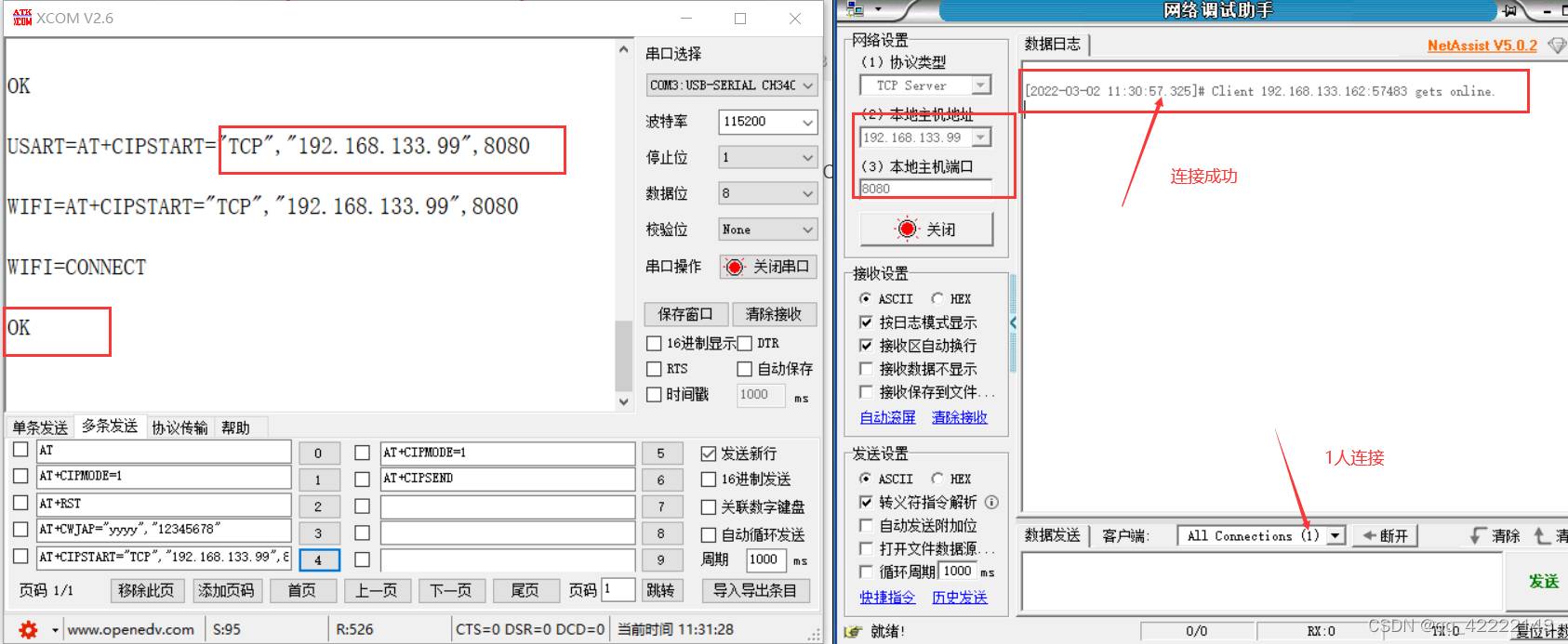Collapse NetAssist side panel with blue chevron

(1013, 322)
